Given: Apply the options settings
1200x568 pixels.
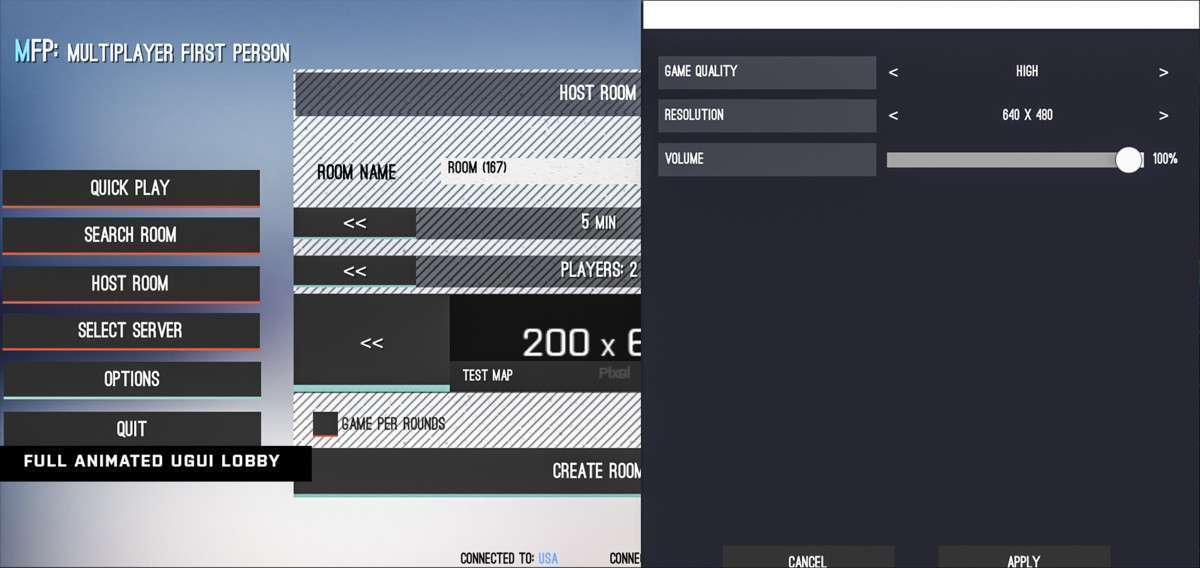Looking at the screenshot, I should click(1024, 557).
